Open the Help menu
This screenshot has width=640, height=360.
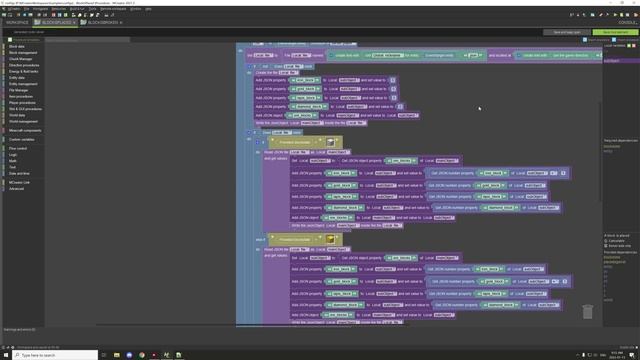point(148,9)
